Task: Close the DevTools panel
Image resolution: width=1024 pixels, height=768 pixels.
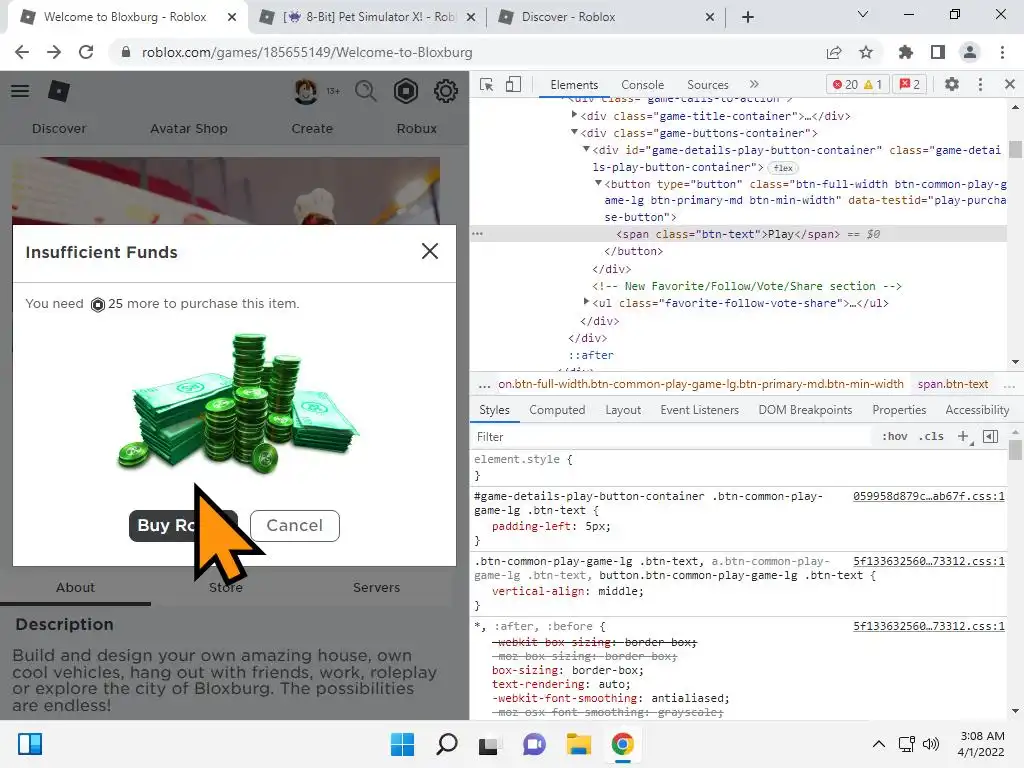Action: 1010,84
